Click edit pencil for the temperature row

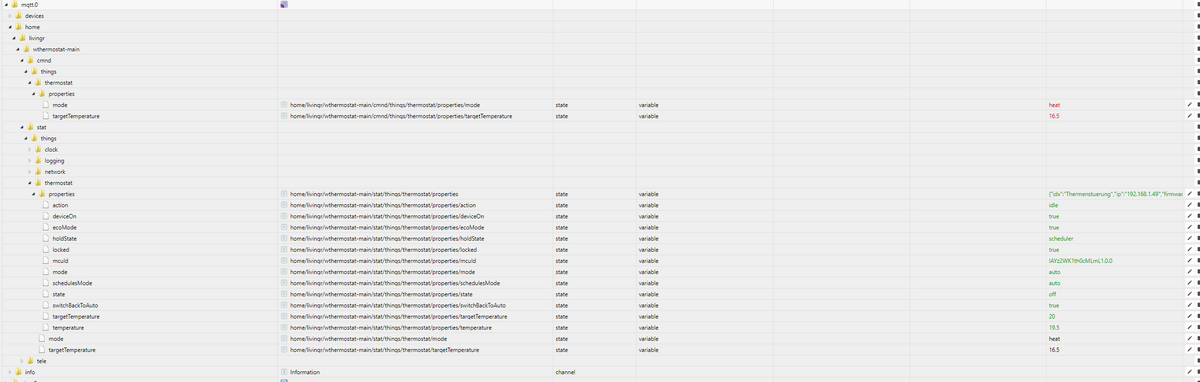[1189, 327]
